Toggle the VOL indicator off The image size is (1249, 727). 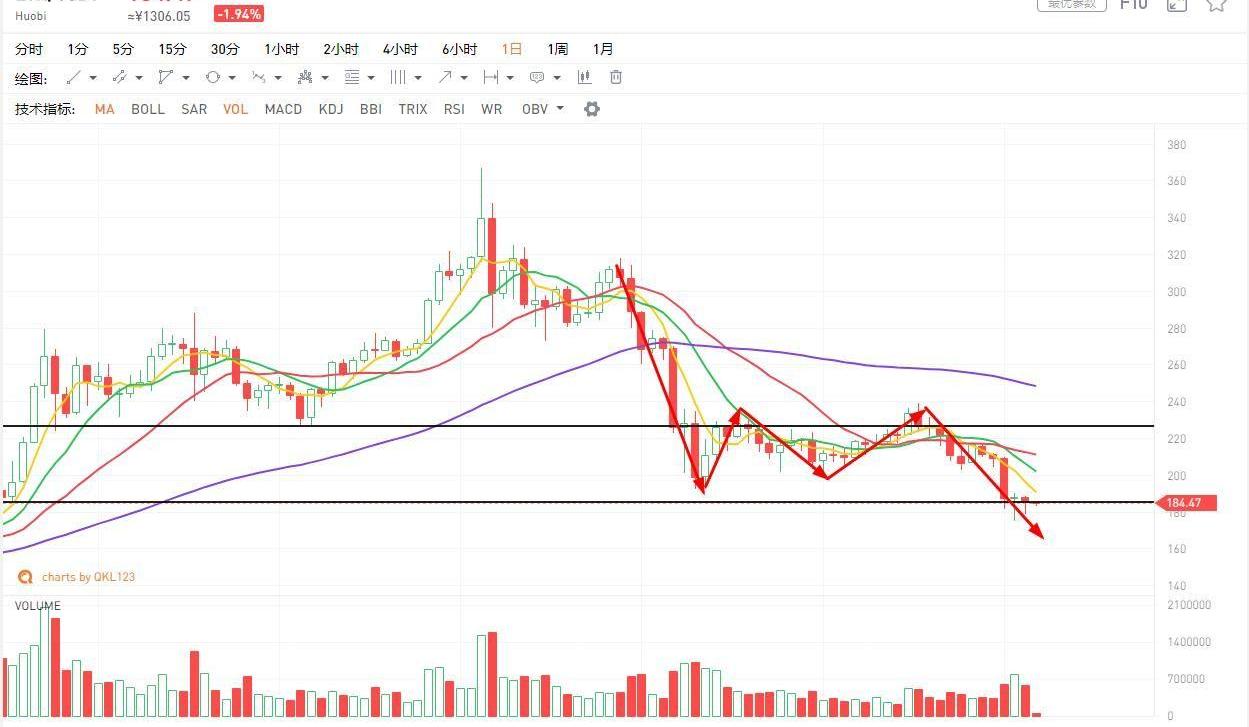click(235, 109)
